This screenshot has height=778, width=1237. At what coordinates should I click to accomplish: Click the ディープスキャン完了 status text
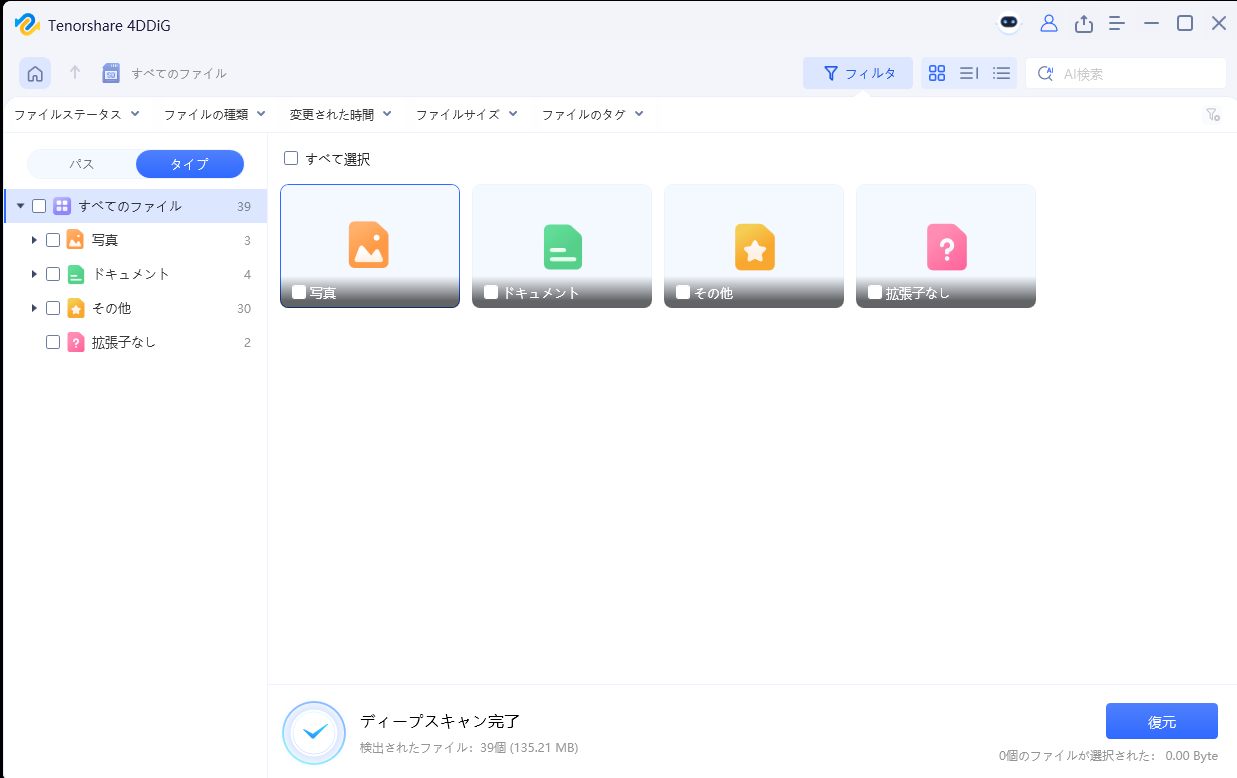440,721
